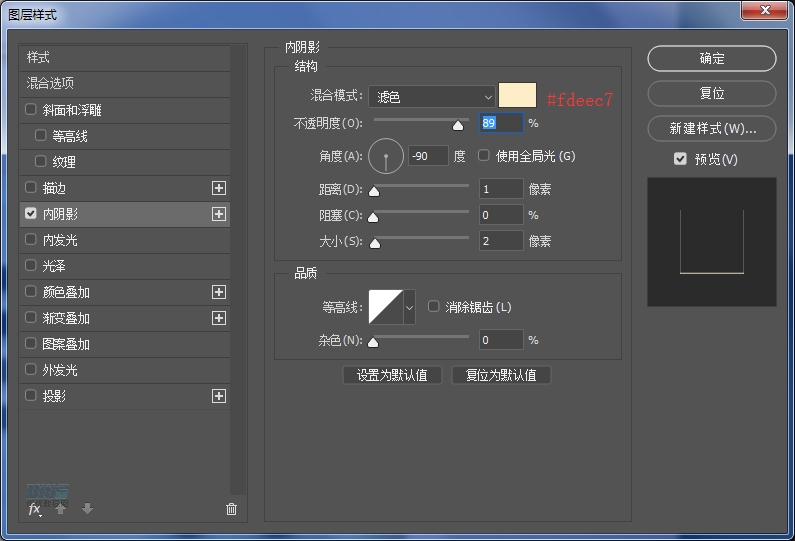Image resolution: width=795 pixels, height=541 pixels.
Task: Enable the 斜面和浮雕 checkbox
Action: point(31,110)
